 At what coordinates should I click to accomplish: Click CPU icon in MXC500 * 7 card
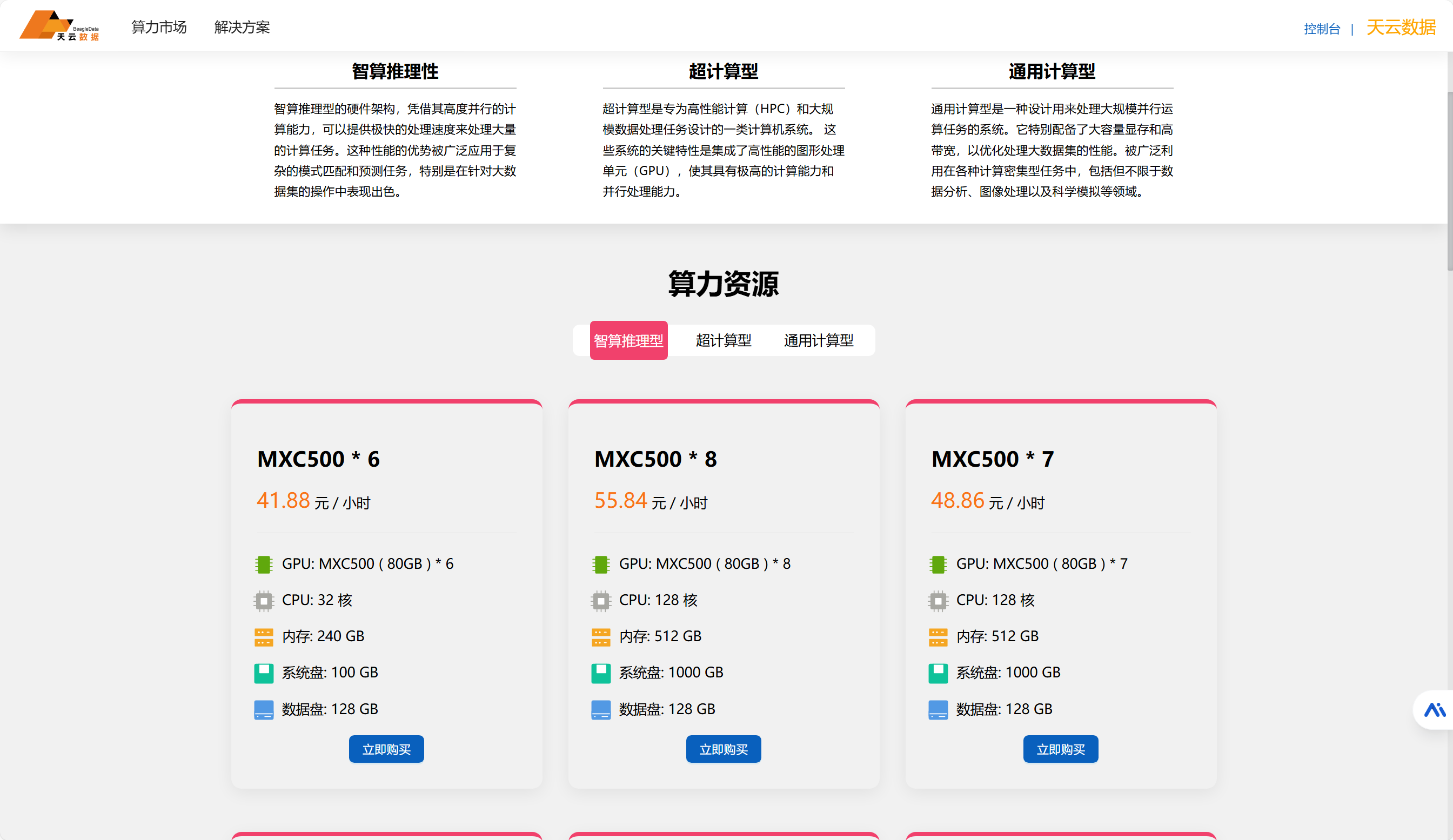pos(938,601)
